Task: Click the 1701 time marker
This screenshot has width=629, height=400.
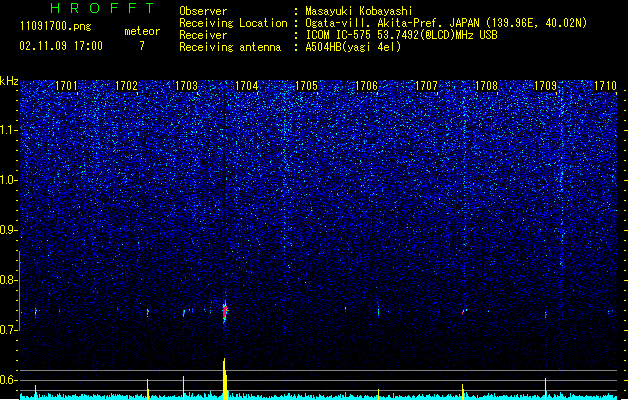Action: [66, 86]
